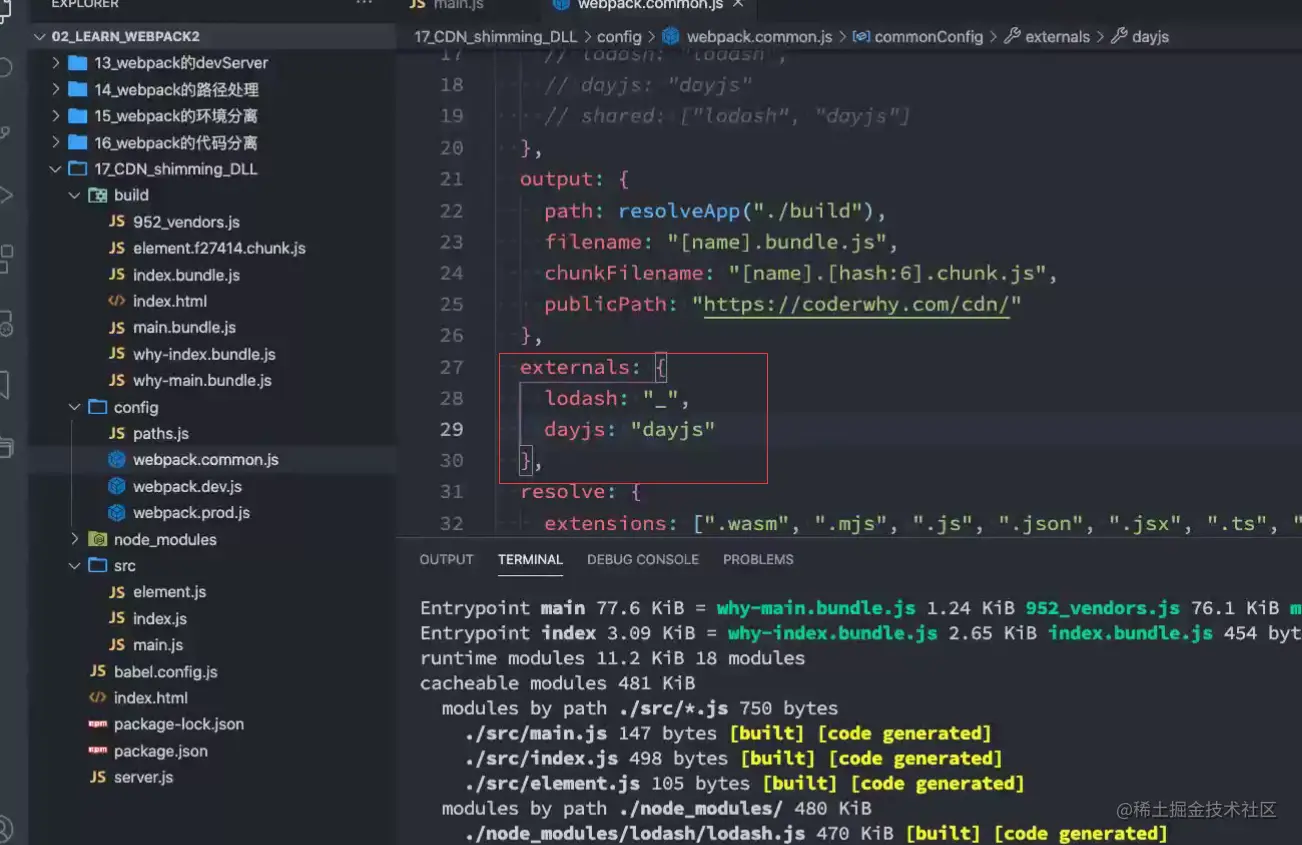Image resolution: width=1302 pixels, height=845 pixels.
Task: Click webpack.common.js breadcrumb segment
Action: pos(759,37)
